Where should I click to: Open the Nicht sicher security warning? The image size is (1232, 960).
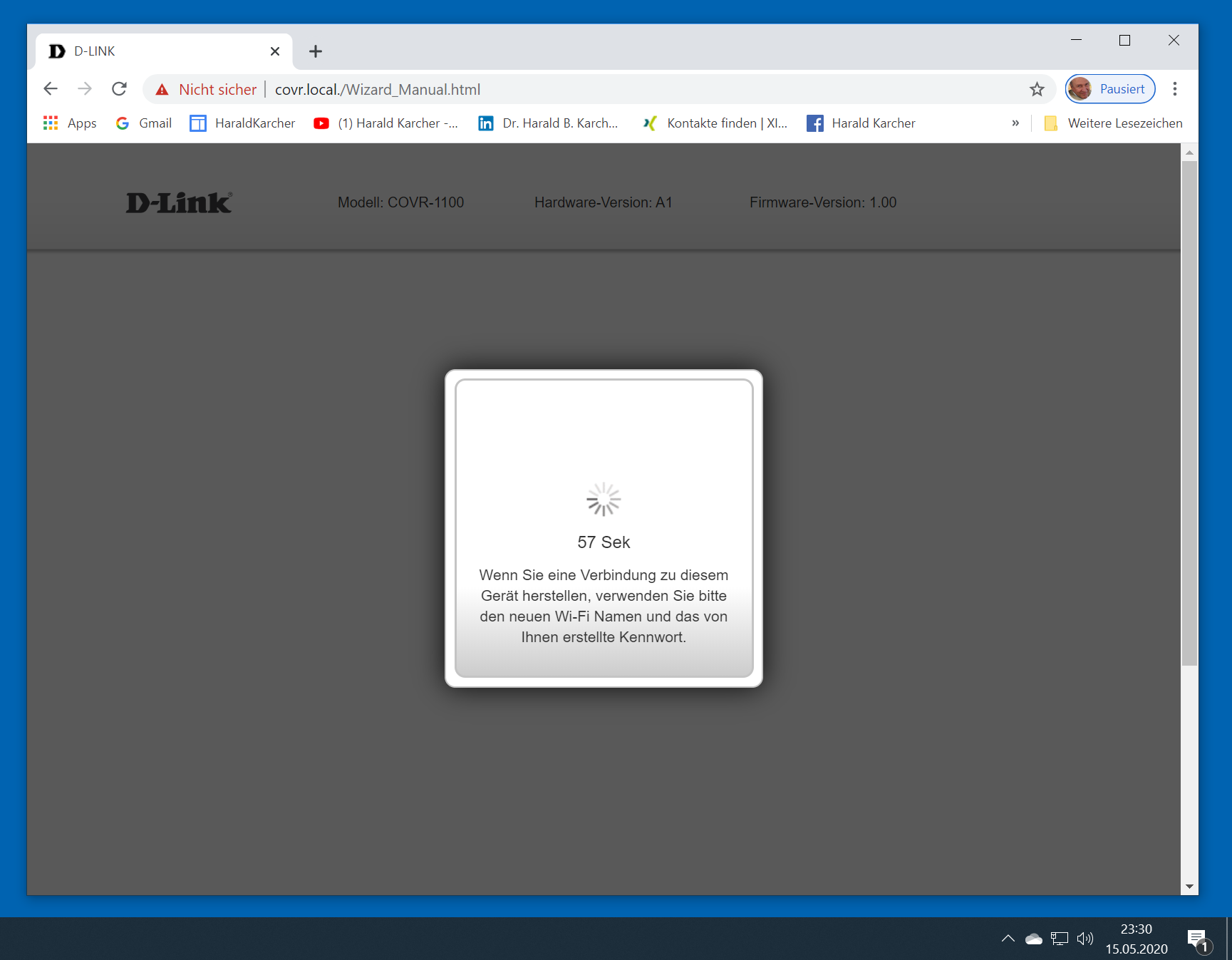[x=206, y=89]
